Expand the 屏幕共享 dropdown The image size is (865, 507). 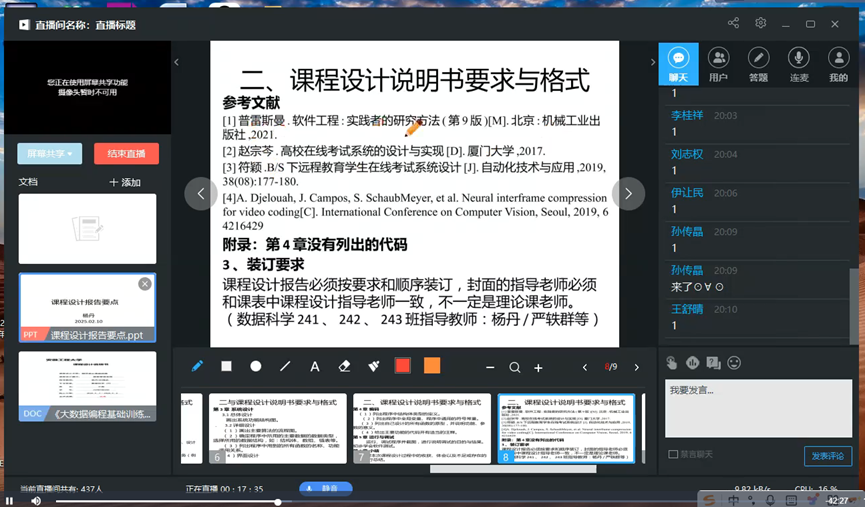pos(49,153)
